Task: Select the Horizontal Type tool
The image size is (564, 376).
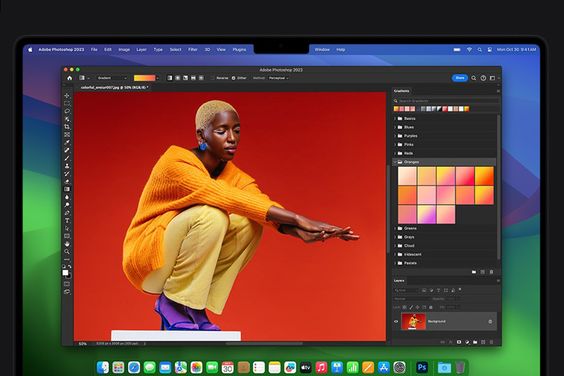Action: tap(67, 221)
